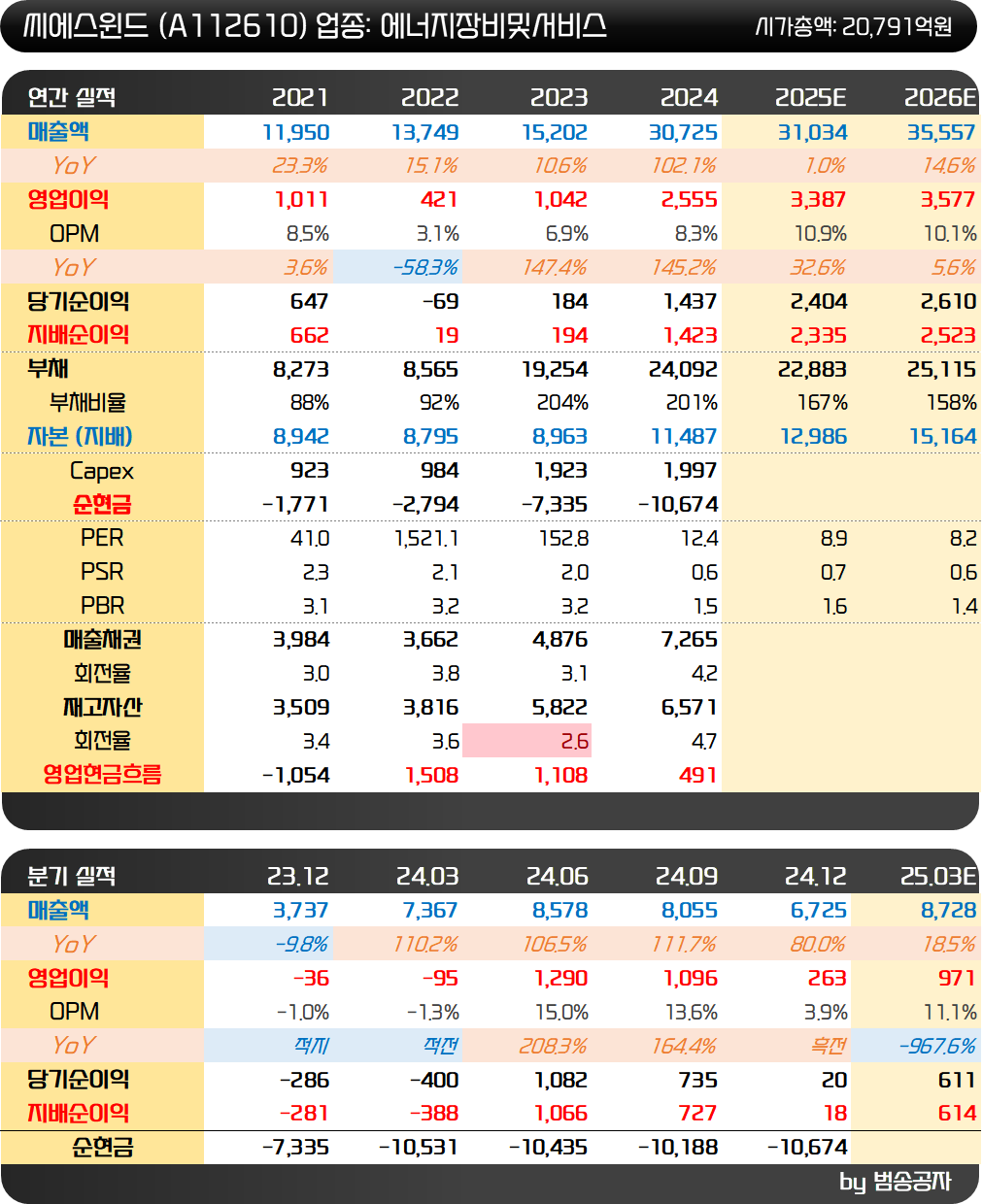
Task: Select the 2026E equity value 15,164
Action: 942,436
